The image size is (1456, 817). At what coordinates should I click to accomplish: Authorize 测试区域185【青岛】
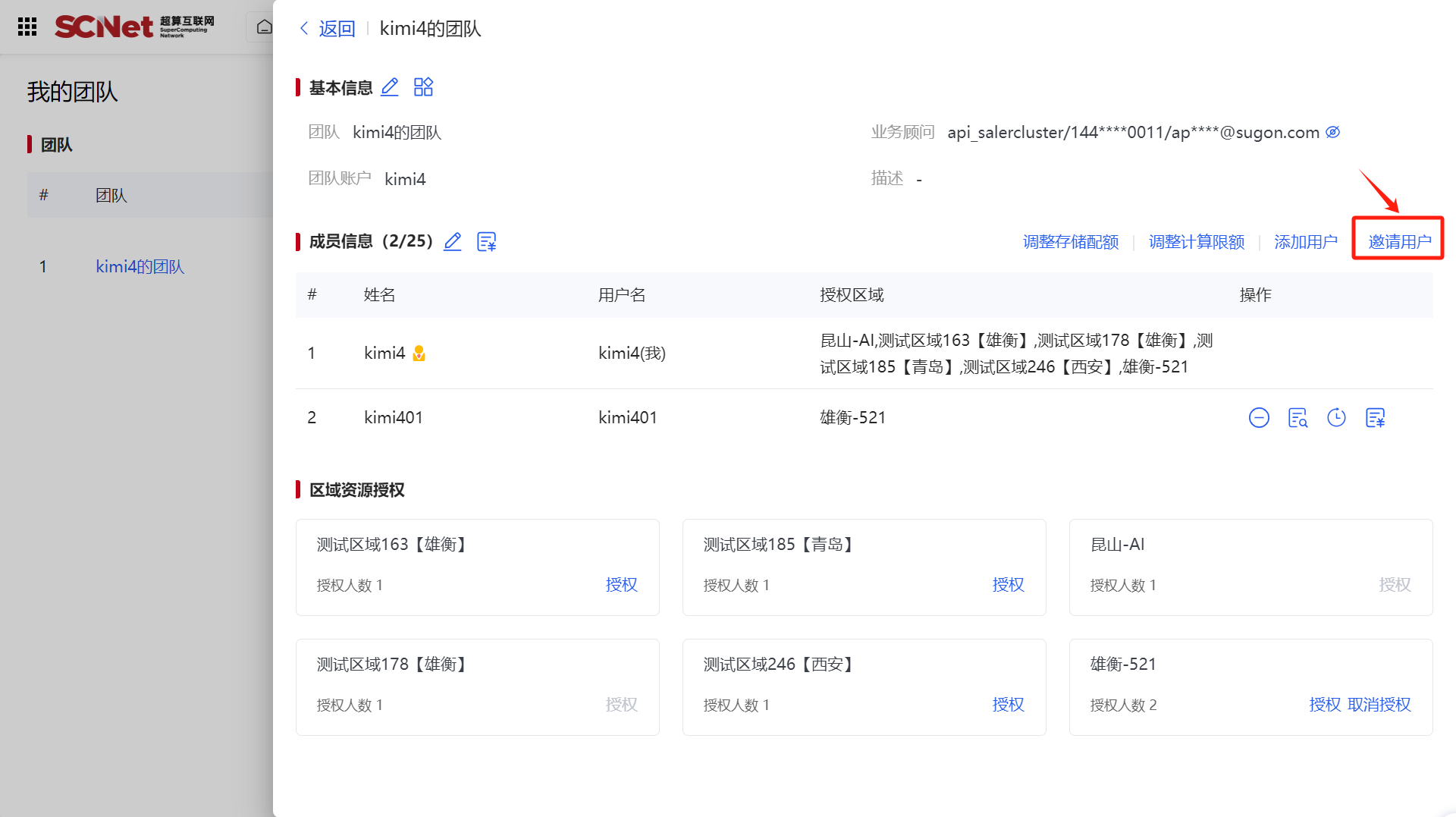click(x=1008, y=584)
